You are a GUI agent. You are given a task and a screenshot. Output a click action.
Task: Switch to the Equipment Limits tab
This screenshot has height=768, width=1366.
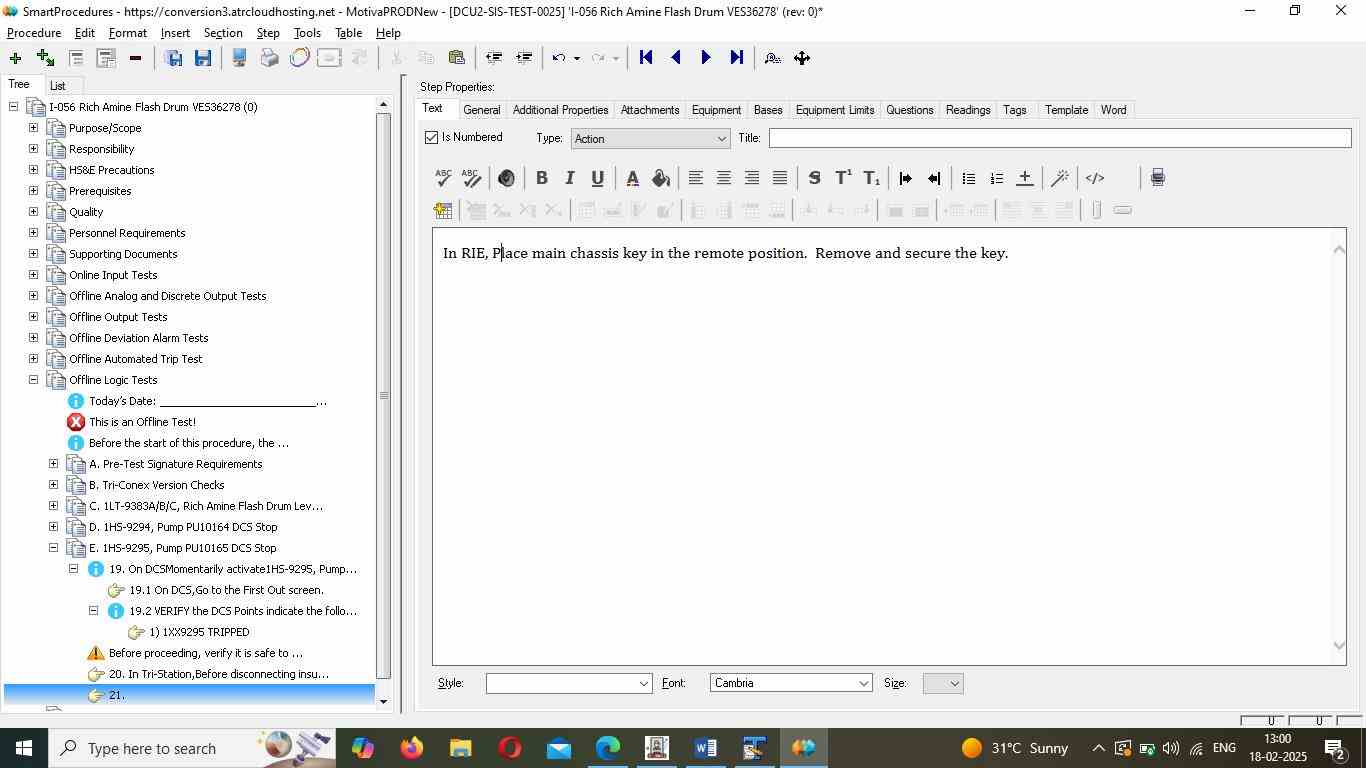(834, 110)
